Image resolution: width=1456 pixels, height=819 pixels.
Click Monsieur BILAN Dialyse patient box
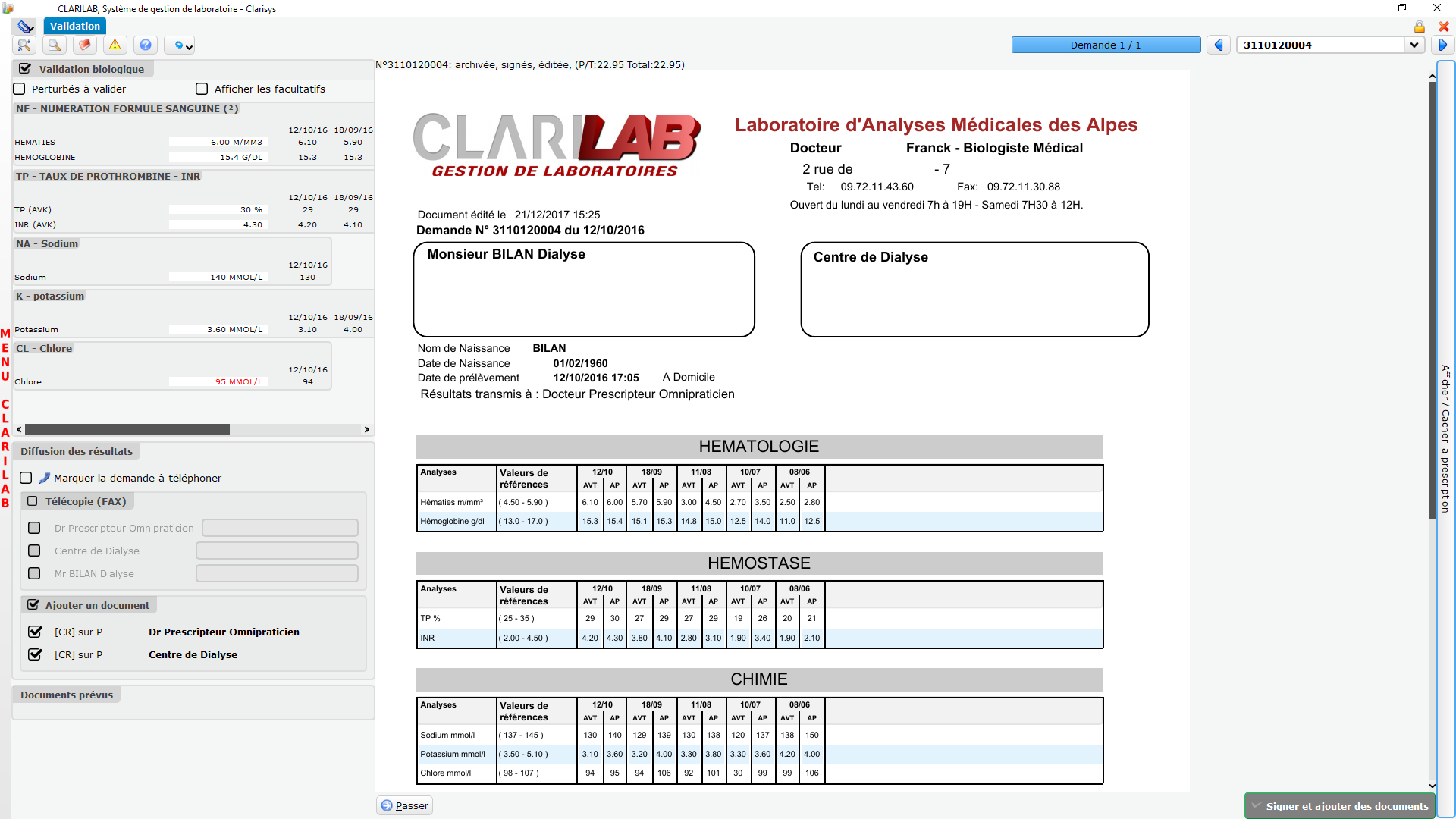coord(584,290)
